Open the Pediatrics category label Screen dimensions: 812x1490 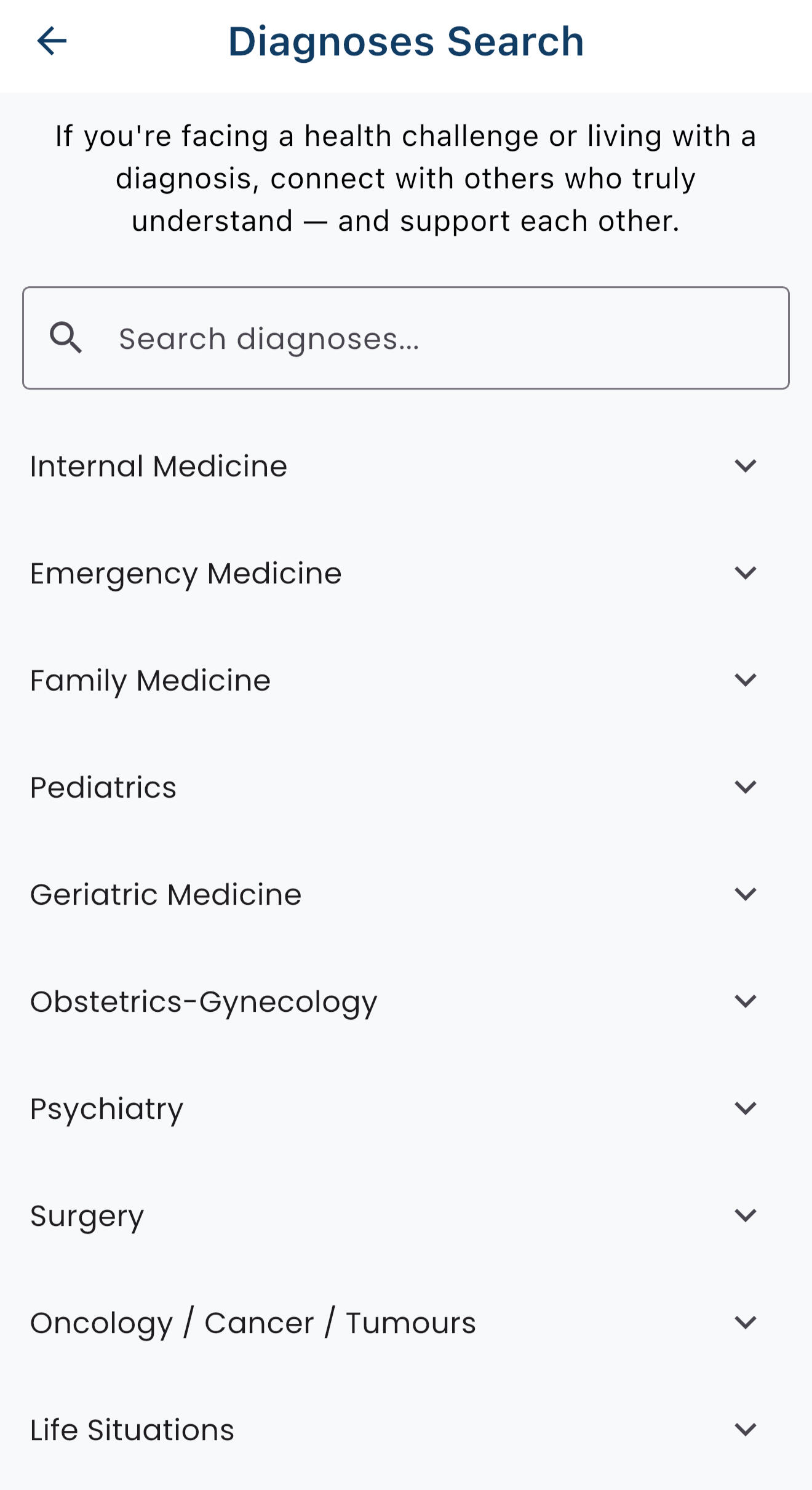pyautogui.click(x=103, y=788)
